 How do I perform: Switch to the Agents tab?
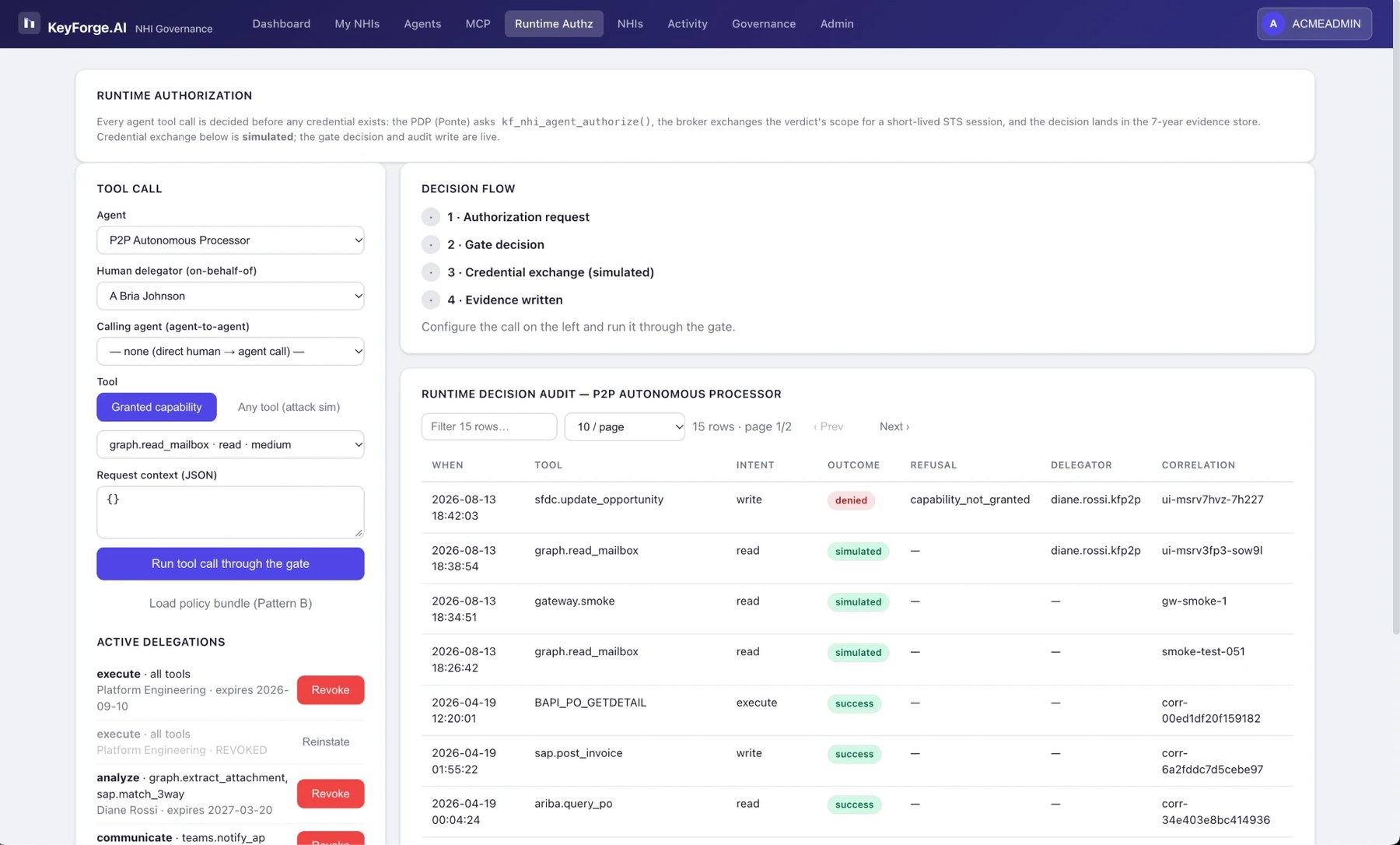[422, 23]
